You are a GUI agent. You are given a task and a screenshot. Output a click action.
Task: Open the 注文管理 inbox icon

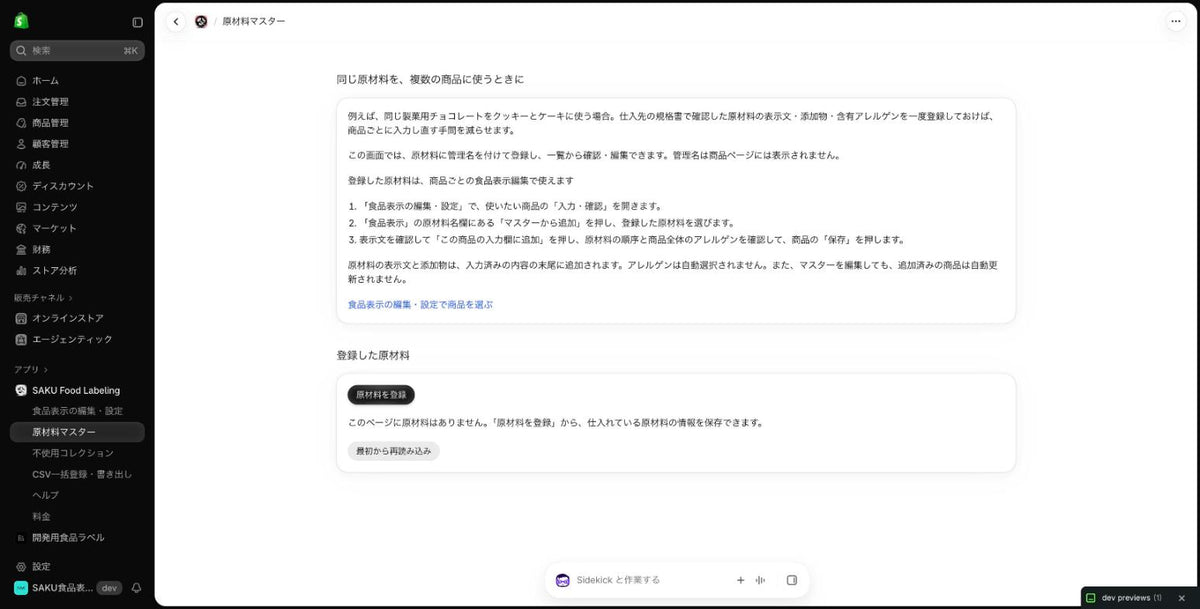coord(21,102)
